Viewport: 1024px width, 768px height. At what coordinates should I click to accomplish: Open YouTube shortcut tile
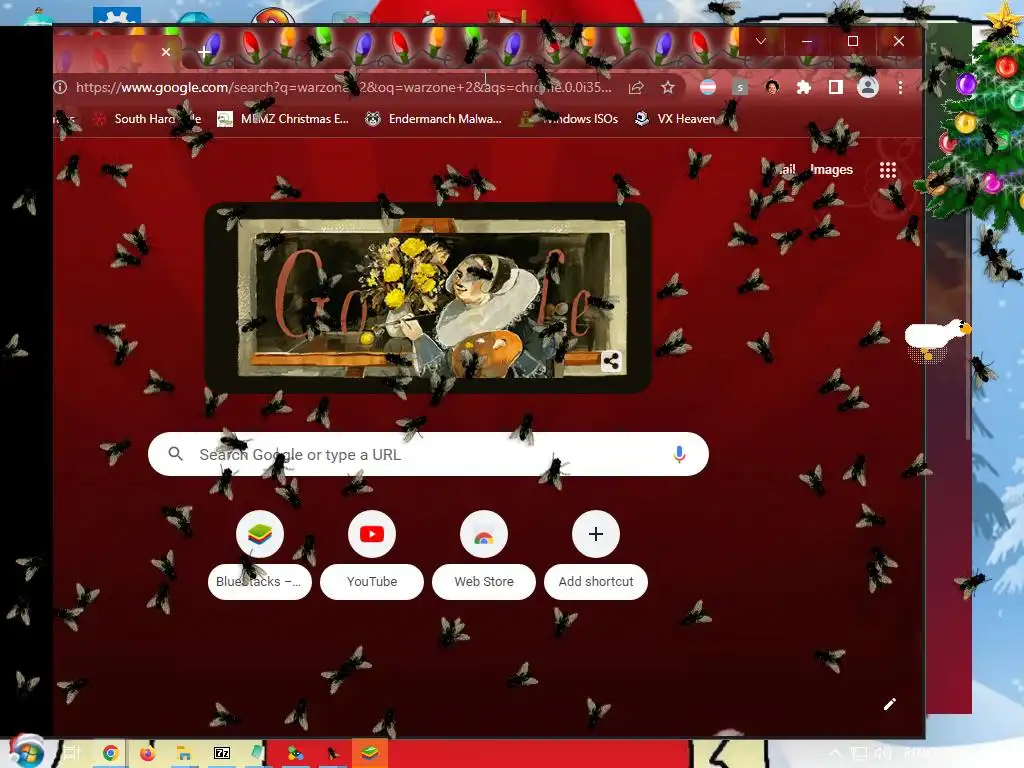click(372, 554)
